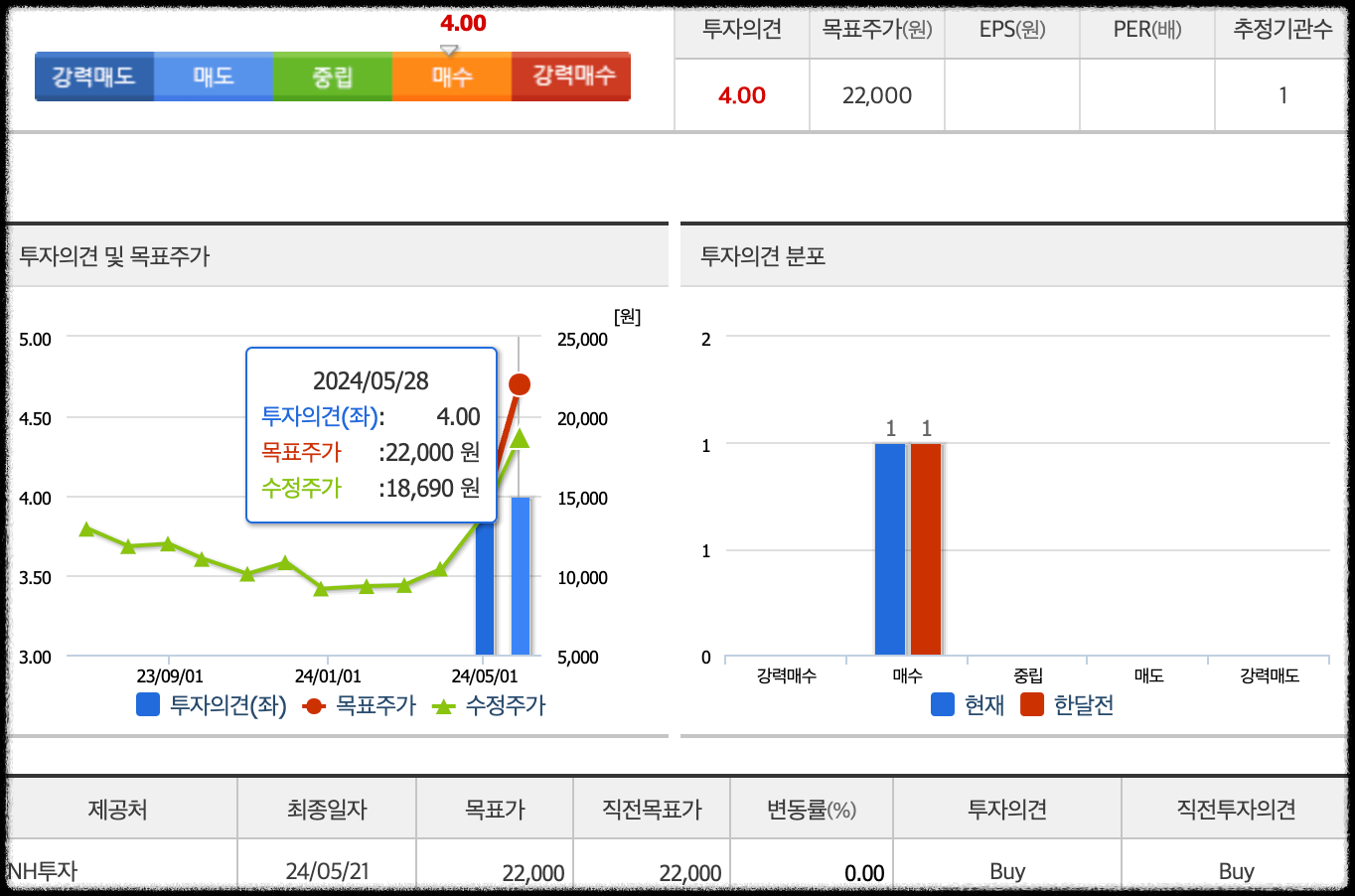Select the red 목표주가 data point on chart
The width and height of the screenshot is (1355, 896).
[x=520, y=384]
